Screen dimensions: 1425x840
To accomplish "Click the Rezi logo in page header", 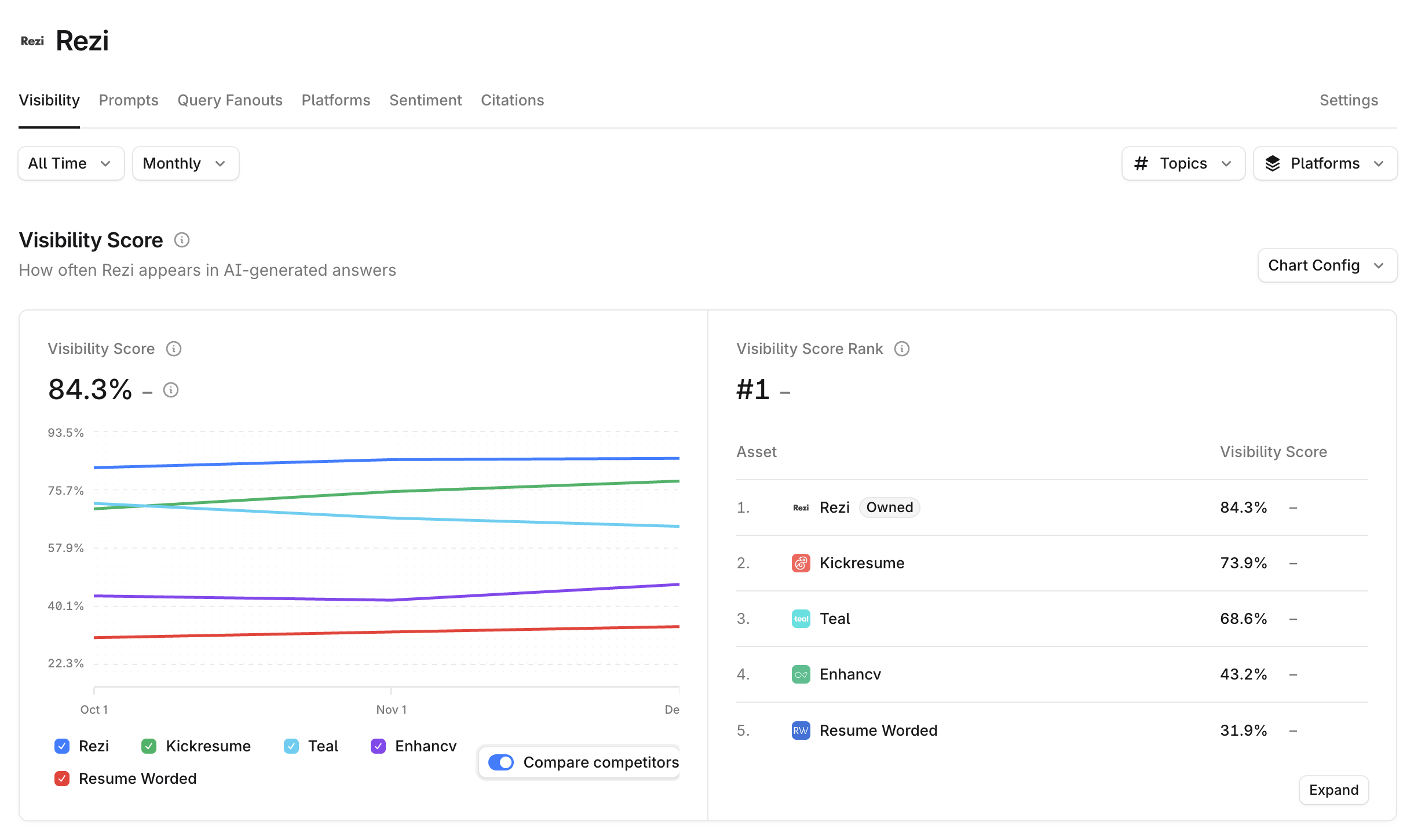I will pos(32,41).
